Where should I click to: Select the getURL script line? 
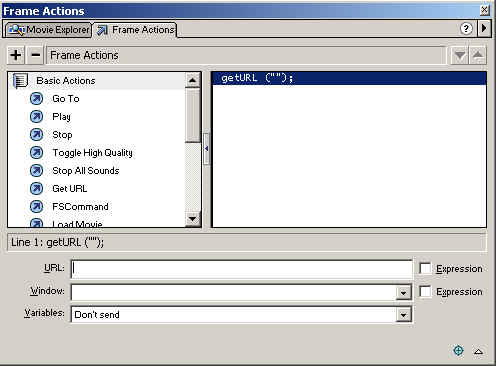pyautogui.click(x=349, y=78)
